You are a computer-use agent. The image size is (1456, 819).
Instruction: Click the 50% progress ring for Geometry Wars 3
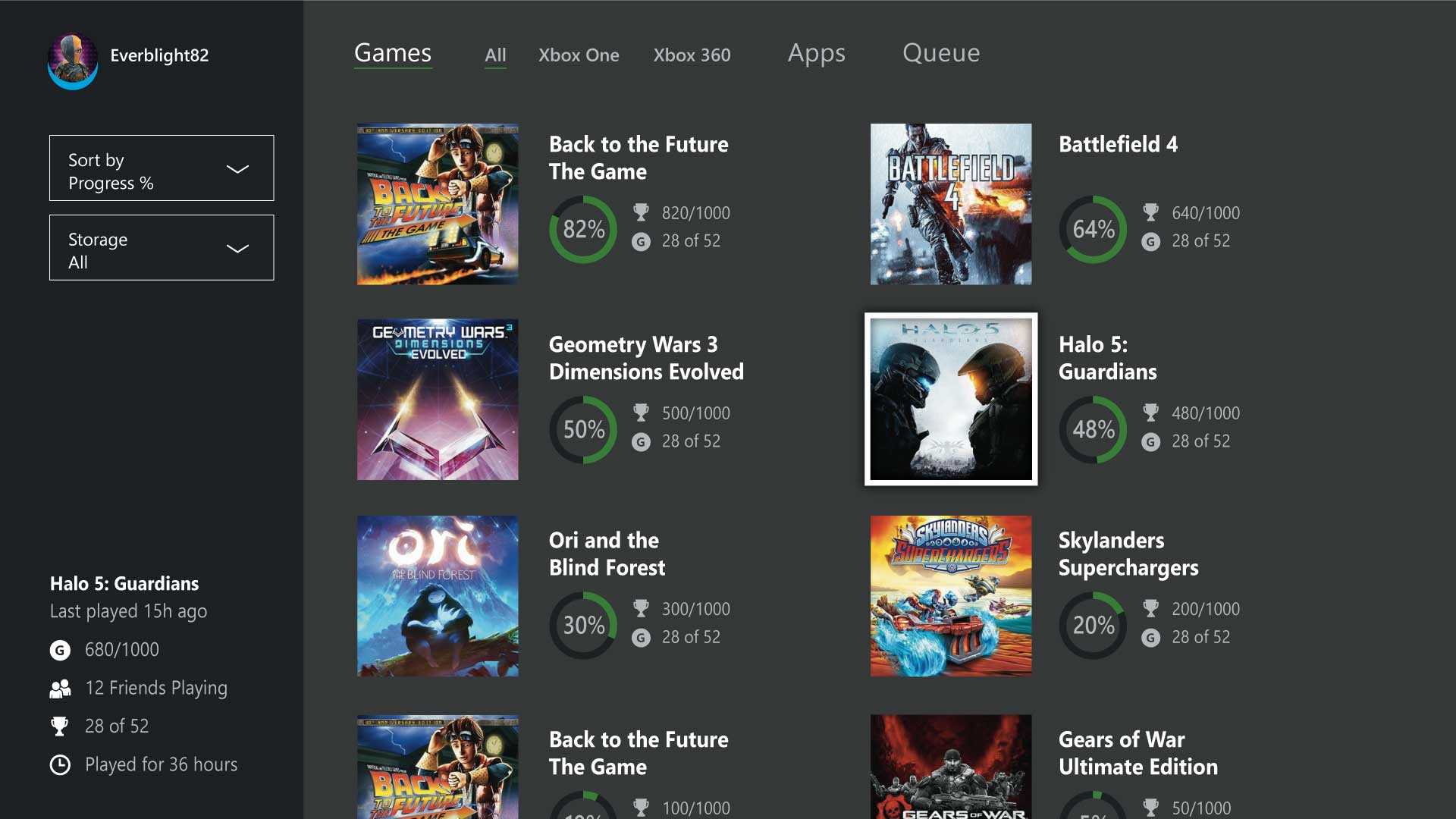583,430
